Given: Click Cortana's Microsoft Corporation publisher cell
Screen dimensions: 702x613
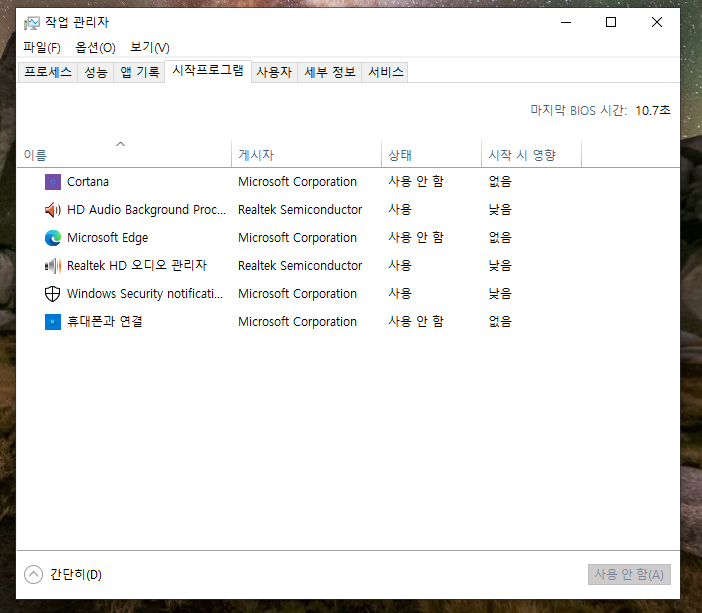Looking at the screenshot, I should tap(297, 182).
